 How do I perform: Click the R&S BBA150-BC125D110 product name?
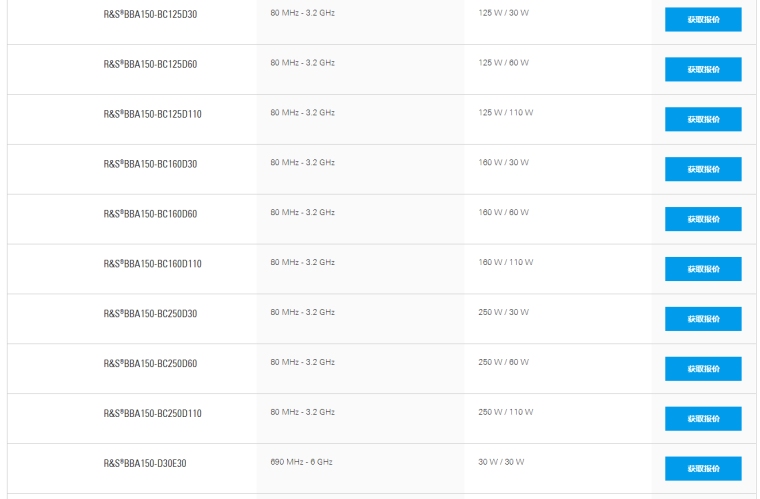[x=152, y=114]
